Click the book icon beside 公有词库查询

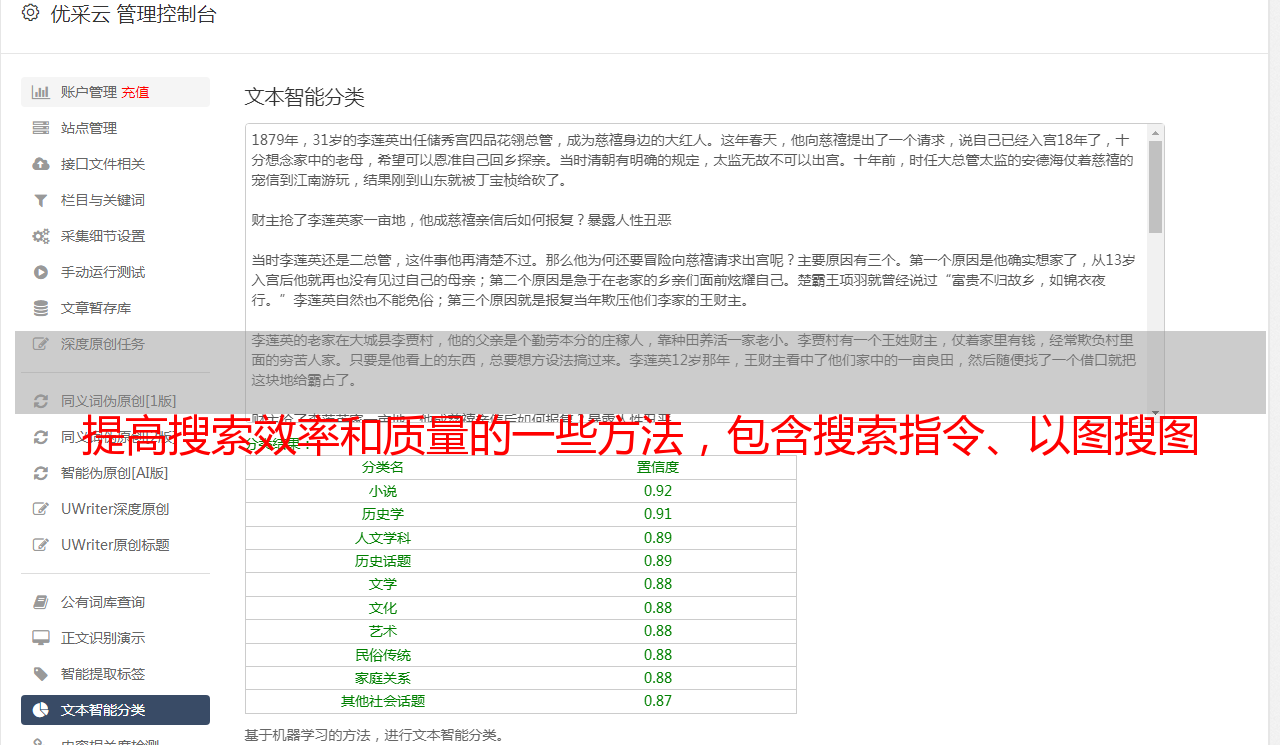(41, 602)
